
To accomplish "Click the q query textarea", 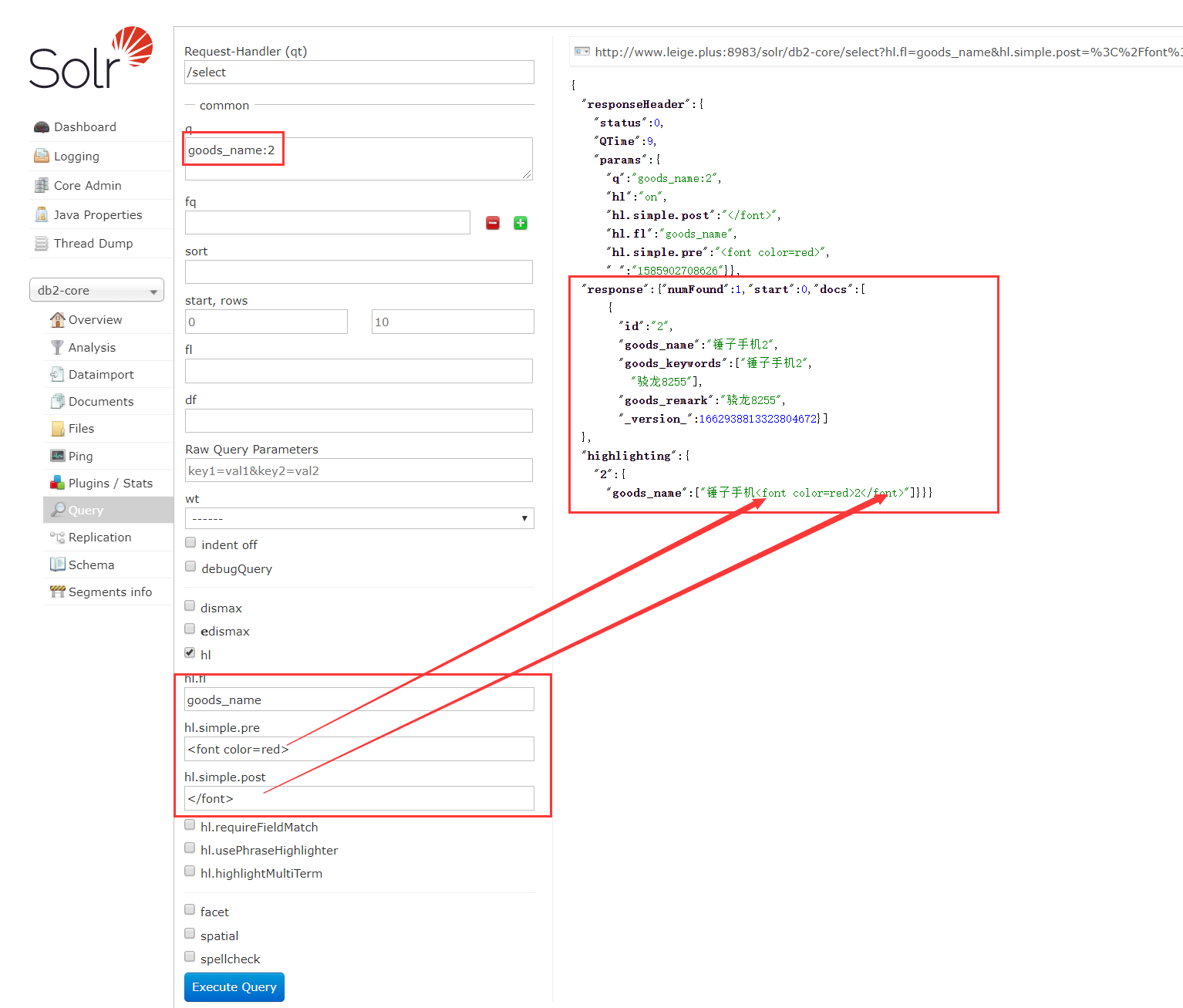I will pos(359,159).
